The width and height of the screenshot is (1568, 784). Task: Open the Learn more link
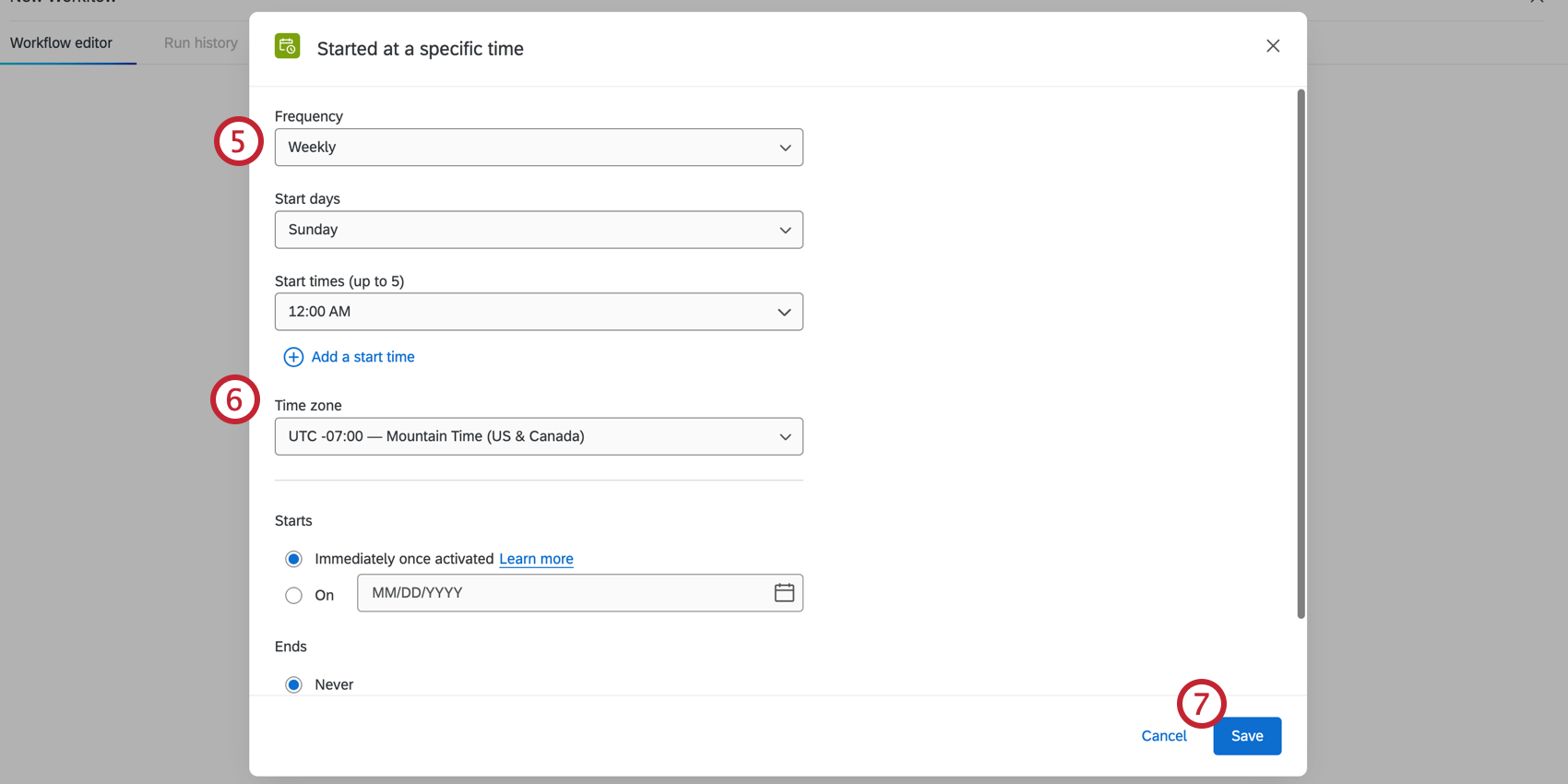536,559
